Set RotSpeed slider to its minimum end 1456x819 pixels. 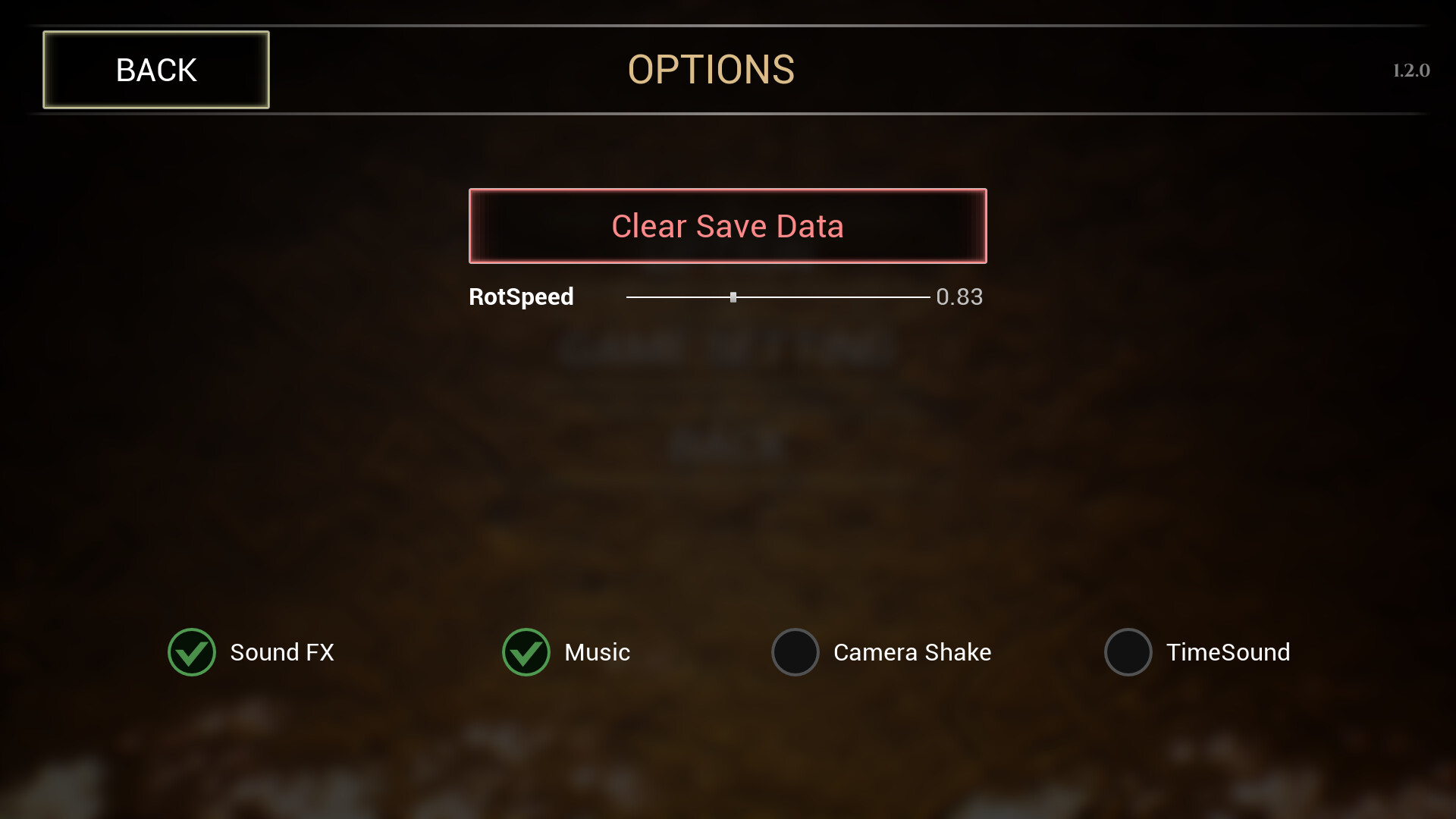pos(628,297)
